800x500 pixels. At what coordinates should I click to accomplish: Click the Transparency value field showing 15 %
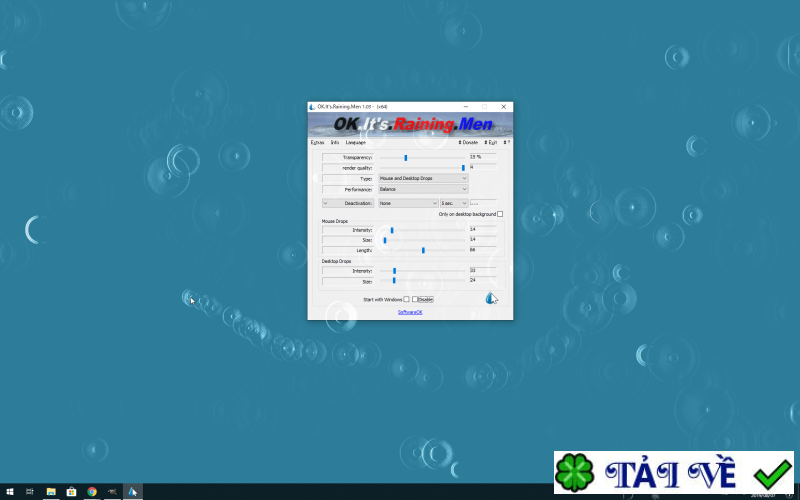(x=483, y=157)
